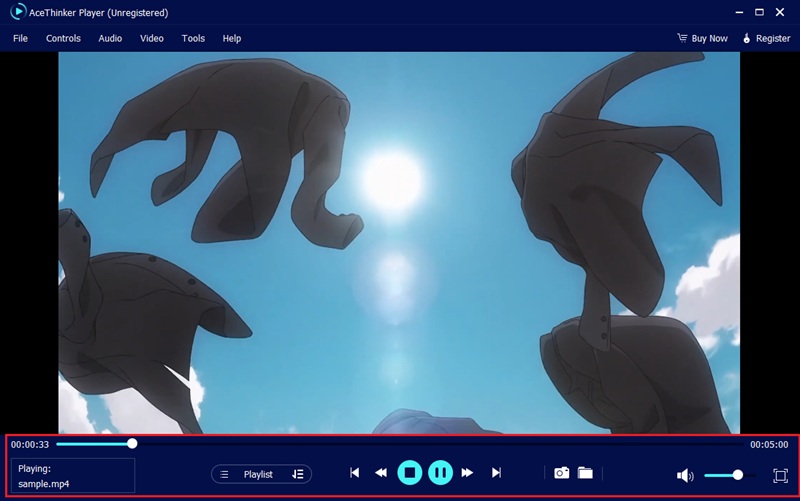Close the AceThinker Player window
Image resolution: width=800 pixels, height=501 pixels.
coord(780,12)
